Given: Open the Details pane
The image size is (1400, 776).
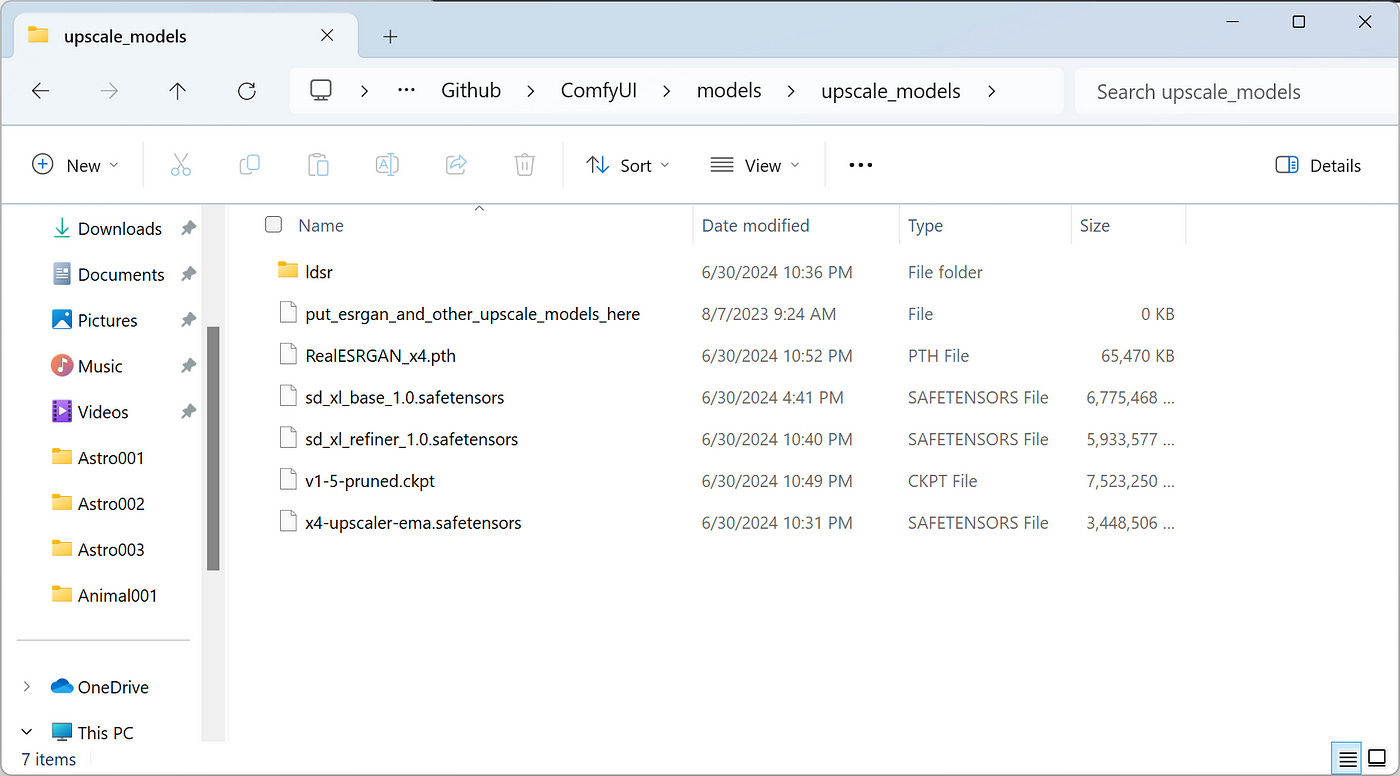Looking at the screenshot, I should [1317, 165].
